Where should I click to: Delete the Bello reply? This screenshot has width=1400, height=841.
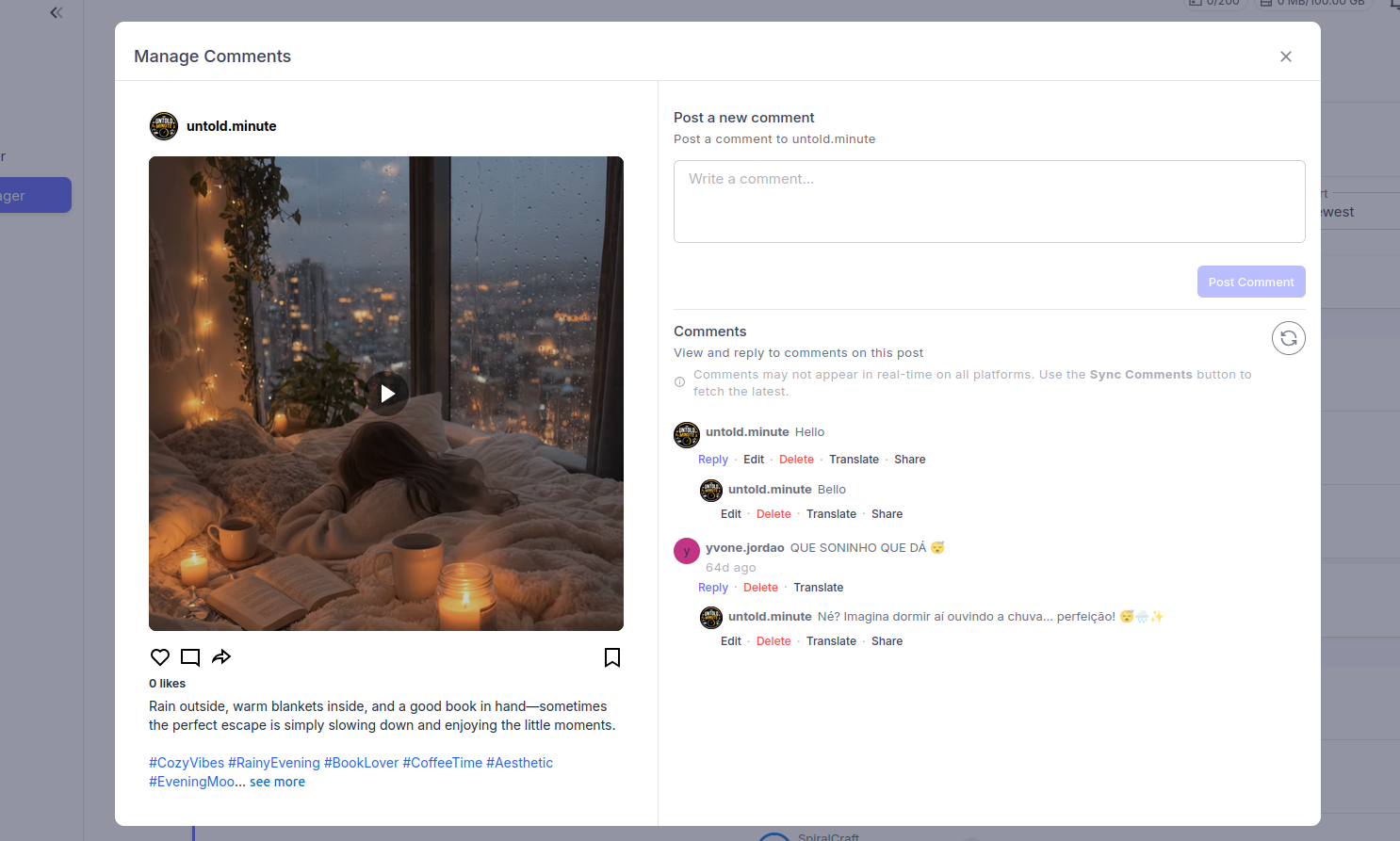773,514
